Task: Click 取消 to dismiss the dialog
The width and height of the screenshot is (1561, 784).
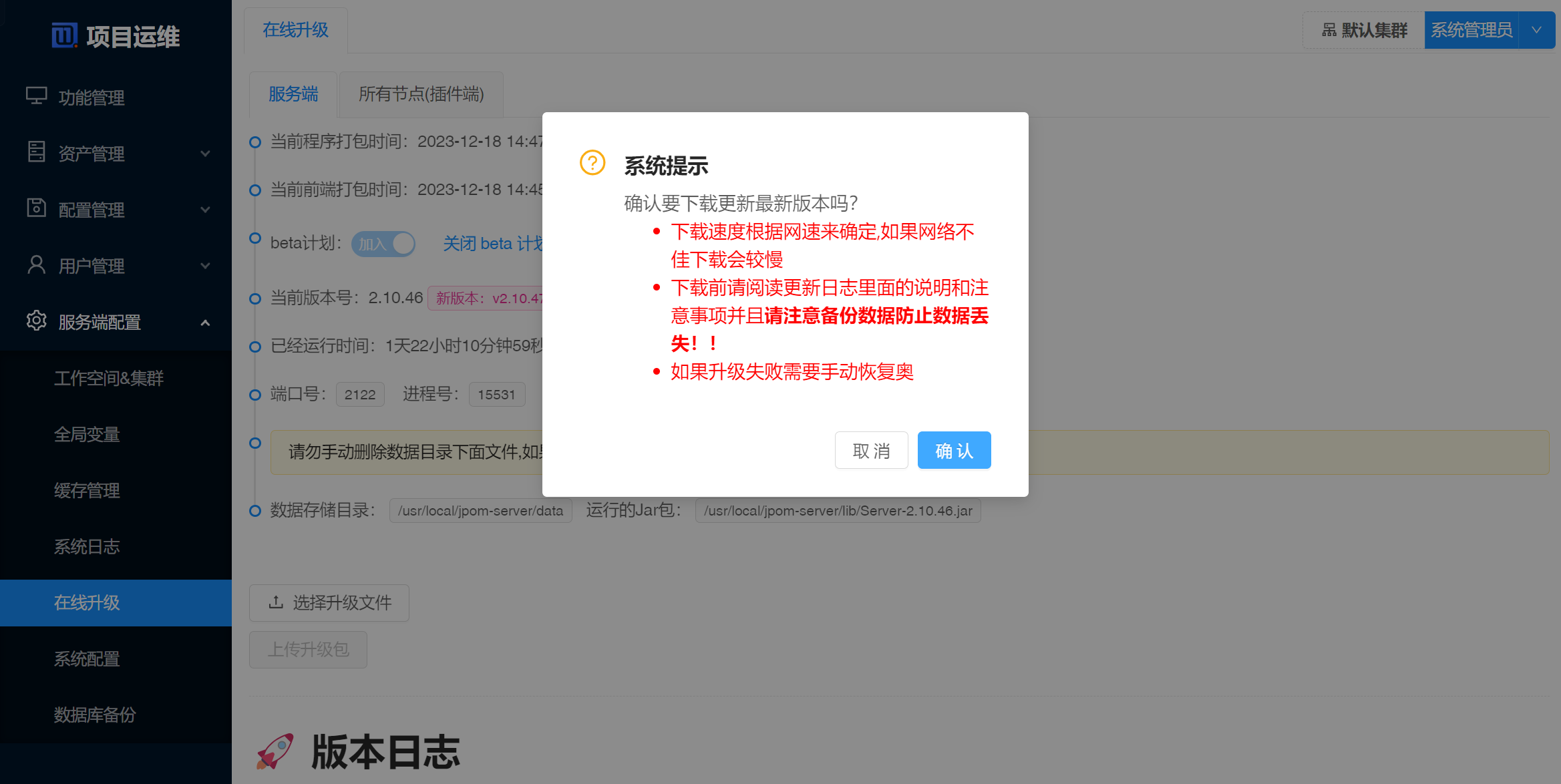Action: (x=871, y=450)
